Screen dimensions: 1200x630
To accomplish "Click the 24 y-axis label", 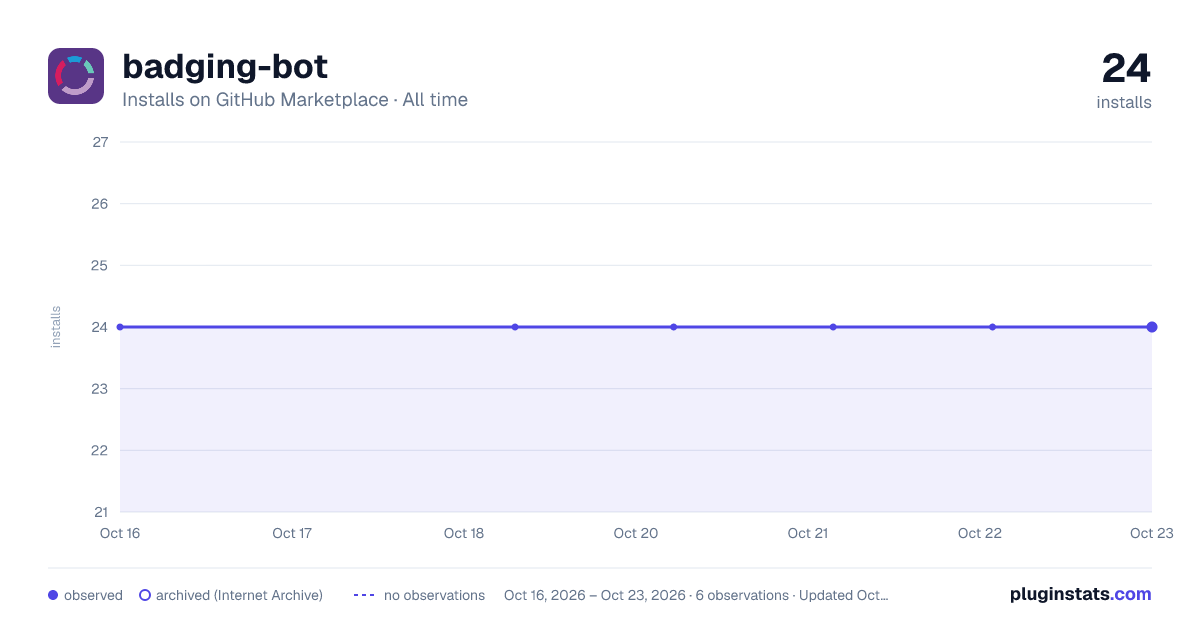I will [x=100, y=327].
